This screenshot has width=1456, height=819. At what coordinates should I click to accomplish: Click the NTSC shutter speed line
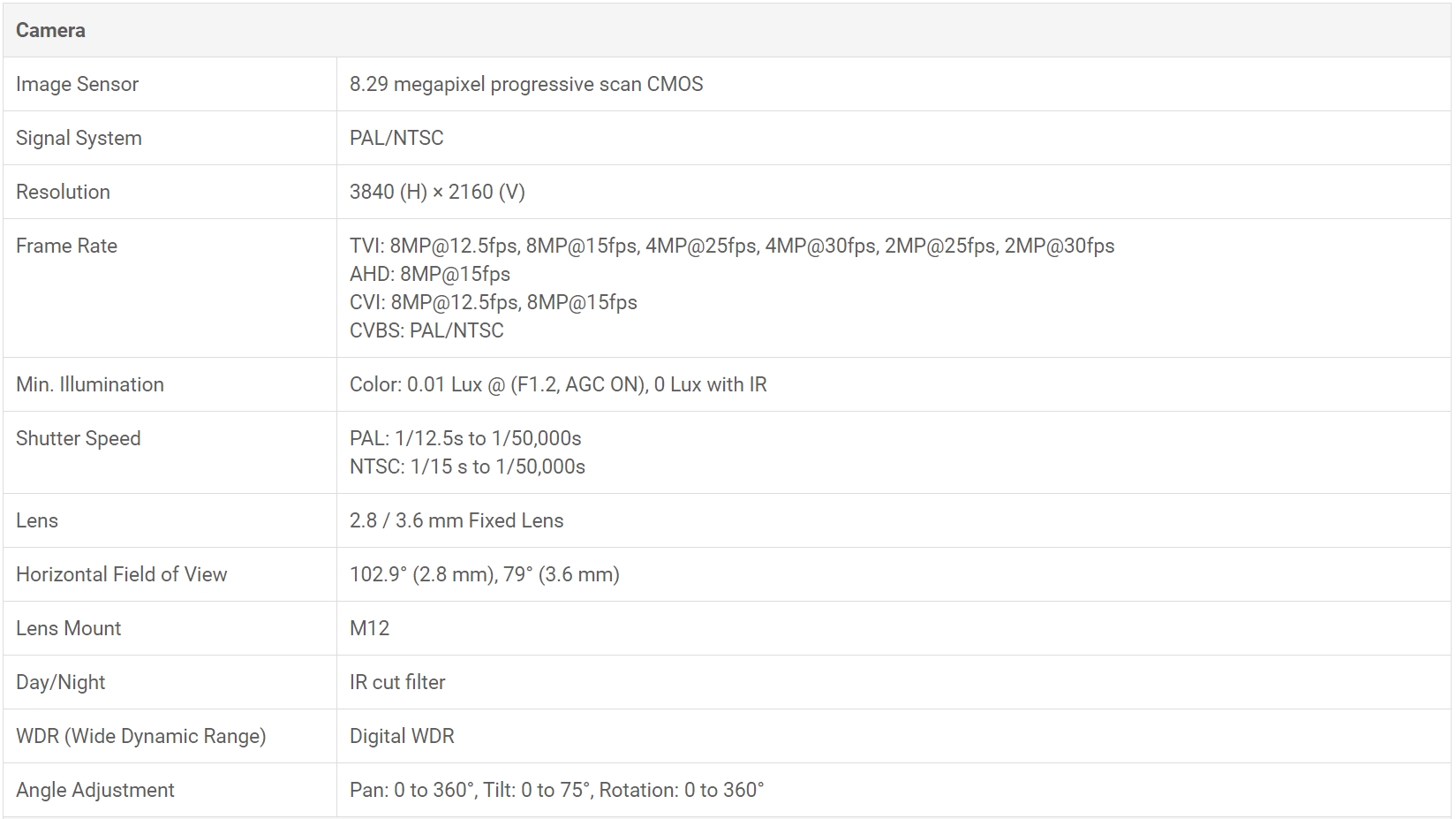pos(467,466)
